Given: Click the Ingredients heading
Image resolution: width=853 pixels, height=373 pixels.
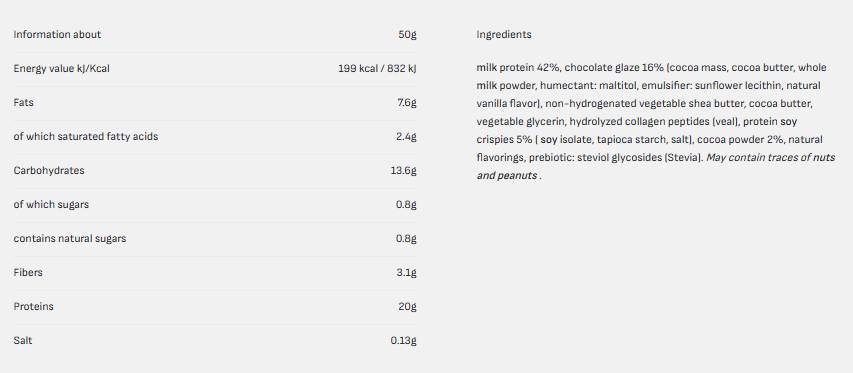Looking at the screenshot, I should tap(504, 34).
